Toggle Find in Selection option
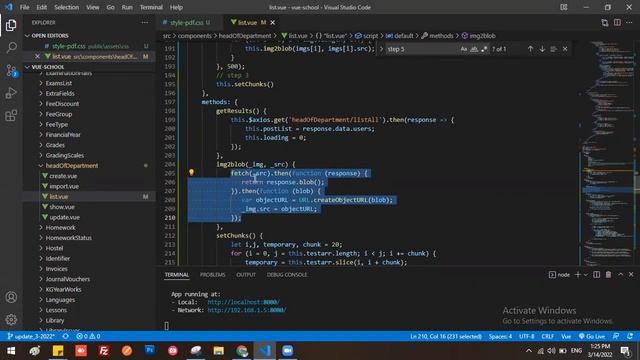The width and height of the screenshot is (640, 360). (x=553, y=49)
